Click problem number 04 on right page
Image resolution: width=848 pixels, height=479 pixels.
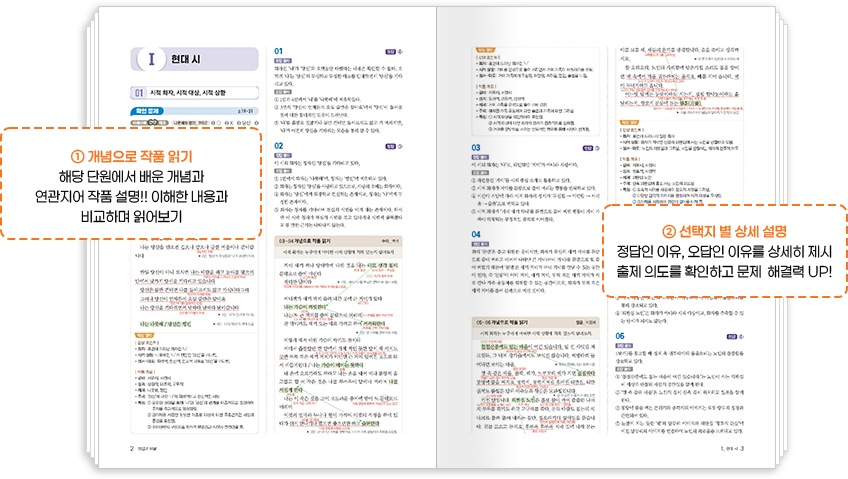pyautogui.click(x=476, y=234)
